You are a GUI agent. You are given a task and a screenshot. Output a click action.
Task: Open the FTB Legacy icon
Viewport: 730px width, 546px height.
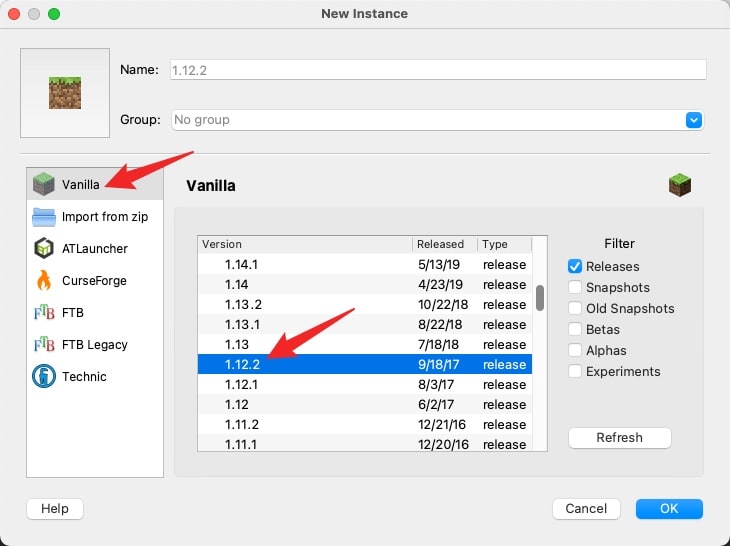(x=44, y=344)
